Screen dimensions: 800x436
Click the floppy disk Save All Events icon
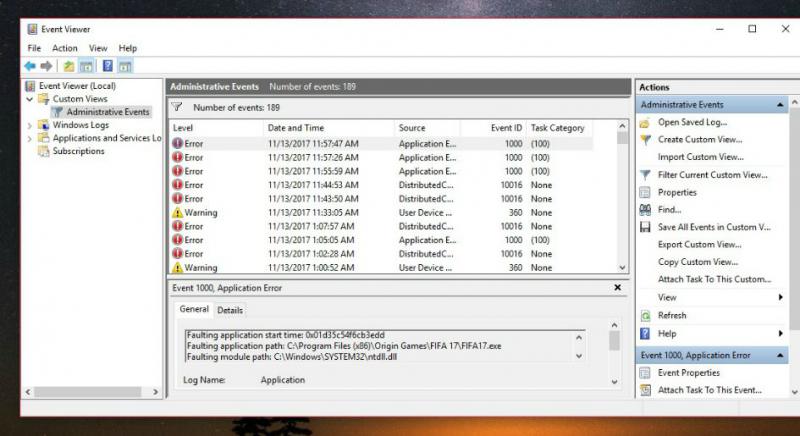[x=645, y=227]
